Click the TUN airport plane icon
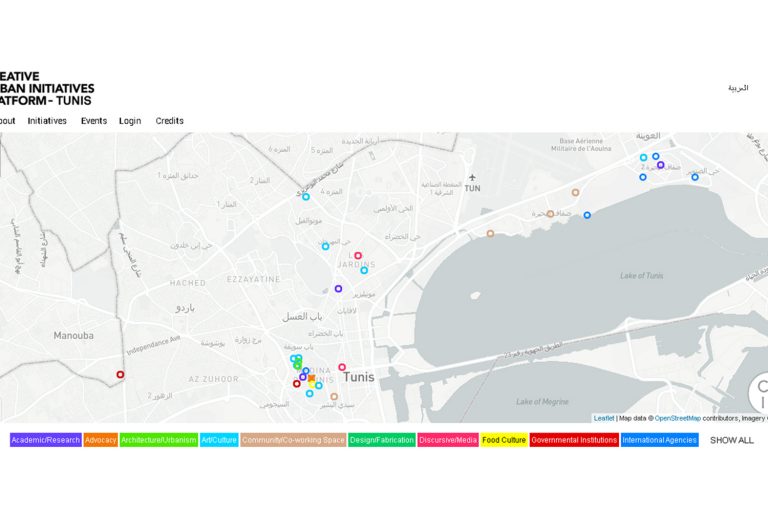This screenshot has width=768, height=512. (472, 177)
